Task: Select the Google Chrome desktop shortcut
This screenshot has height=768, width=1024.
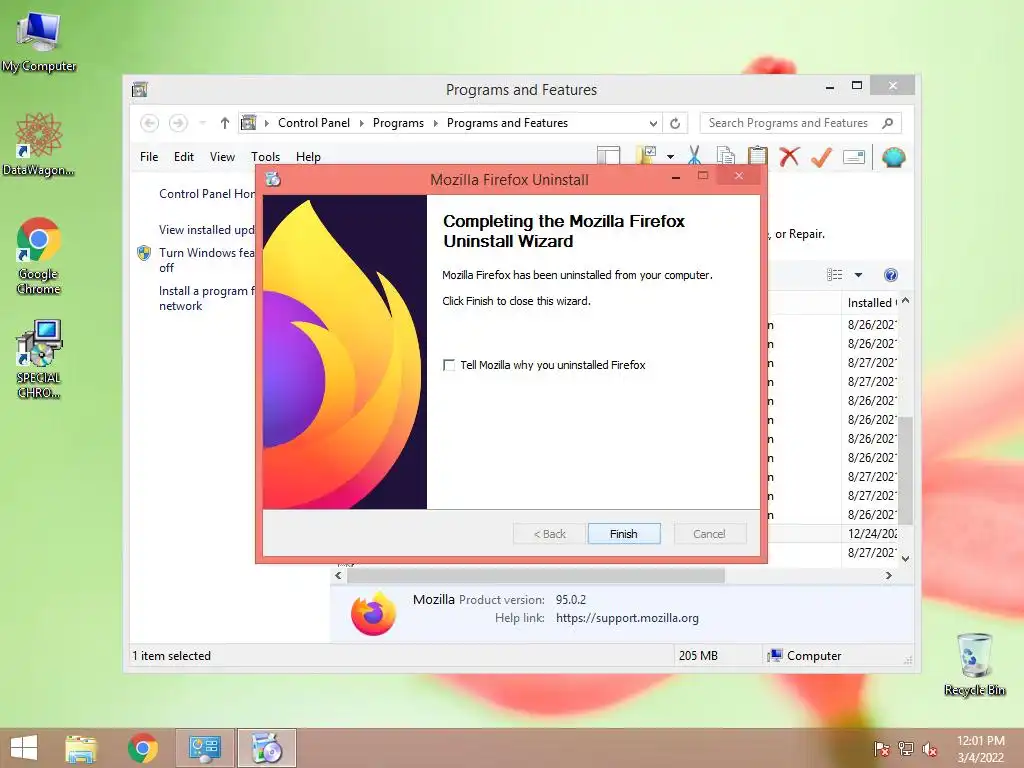Action: coord(39,257)
